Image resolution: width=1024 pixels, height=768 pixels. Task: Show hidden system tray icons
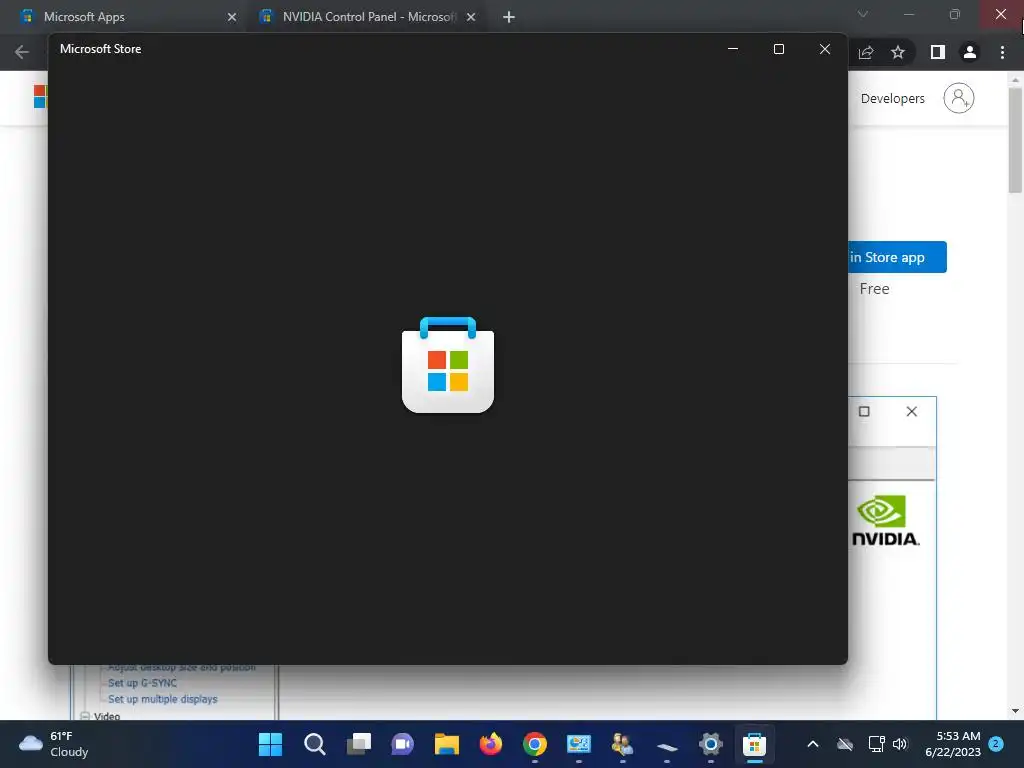[x=813, y=744]
